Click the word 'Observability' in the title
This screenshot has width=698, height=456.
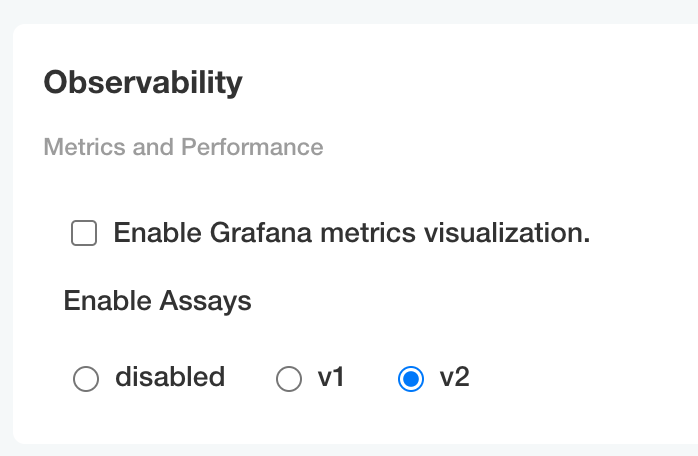point(143,82)
